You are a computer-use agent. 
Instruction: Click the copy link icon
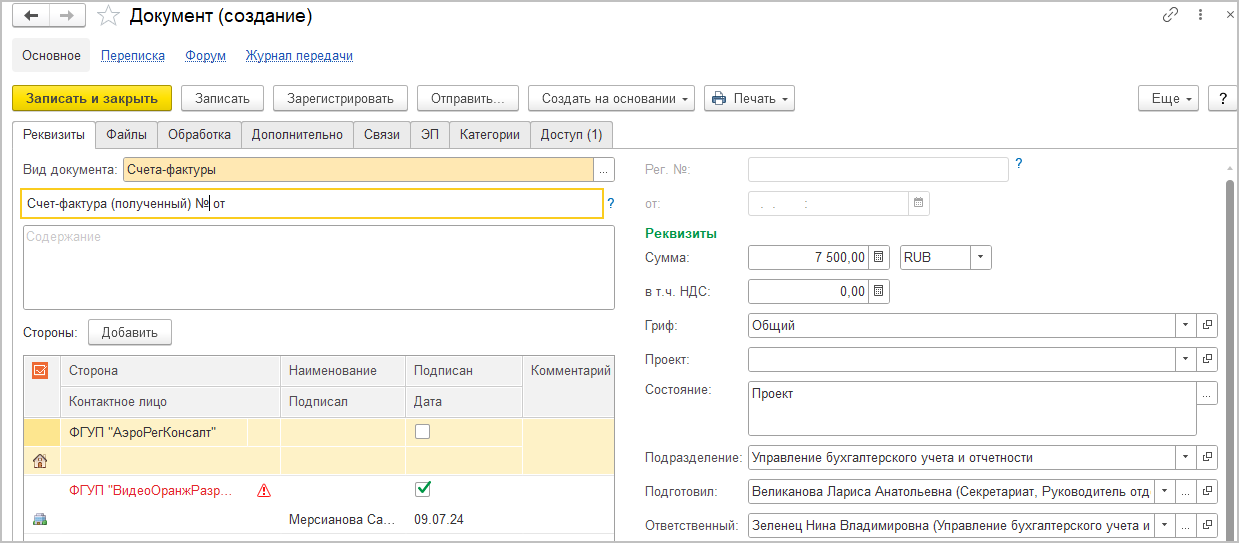click(x=1170, y=15)
